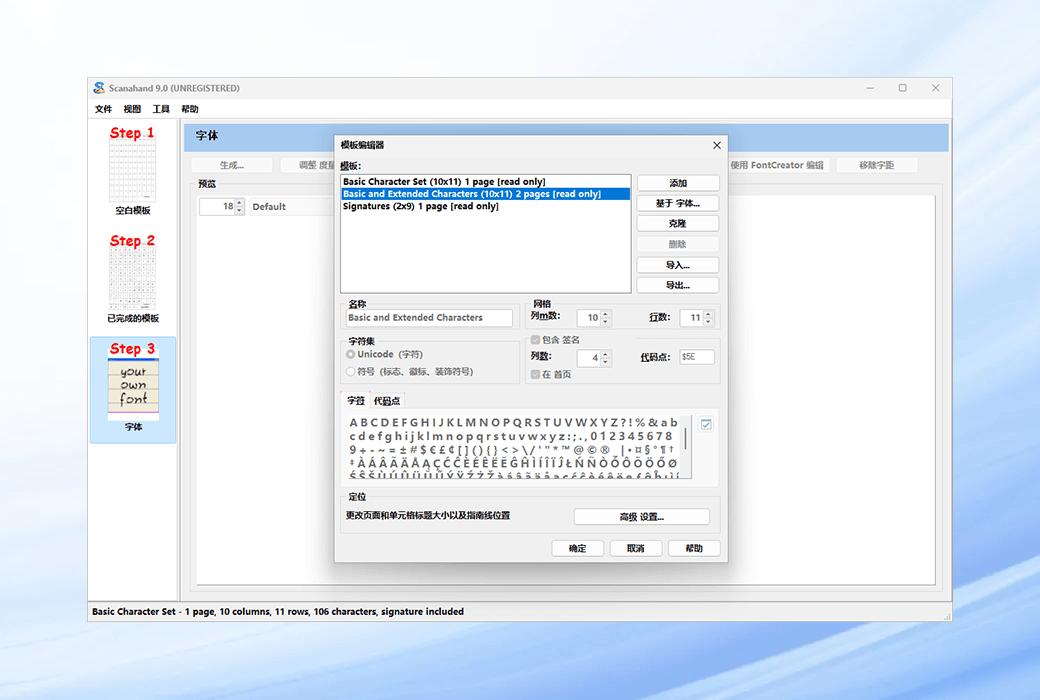Image resolution: width=1040 pixels, height=700 pixels.
Task: Click the 导入... button
Action: pos(678,265)
